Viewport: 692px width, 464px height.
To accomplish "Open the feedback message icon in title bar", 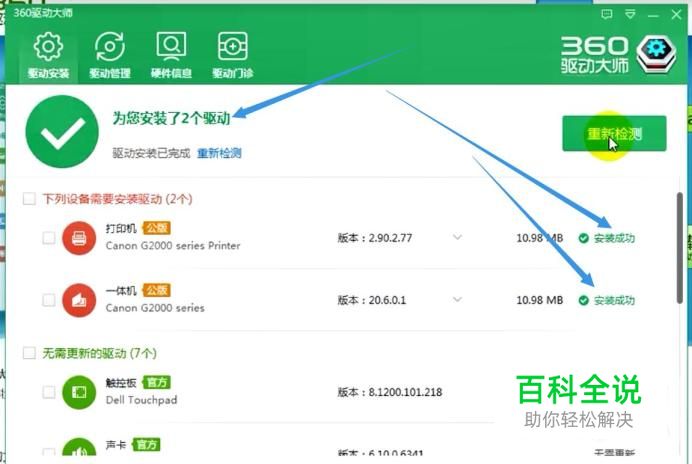I will [607, 15].
